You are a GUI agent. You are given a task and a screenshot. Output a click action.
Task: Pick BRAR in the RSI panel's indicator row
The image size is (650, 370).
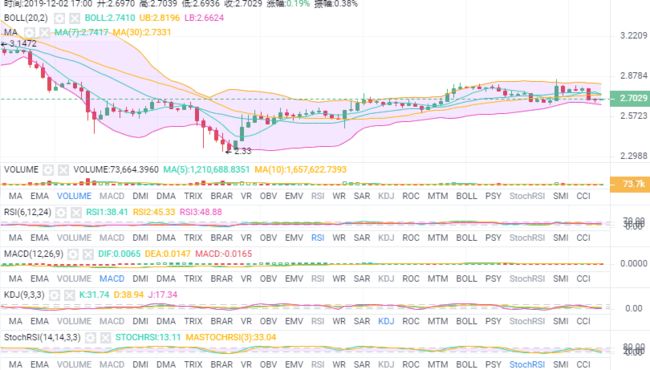[222, 238]
